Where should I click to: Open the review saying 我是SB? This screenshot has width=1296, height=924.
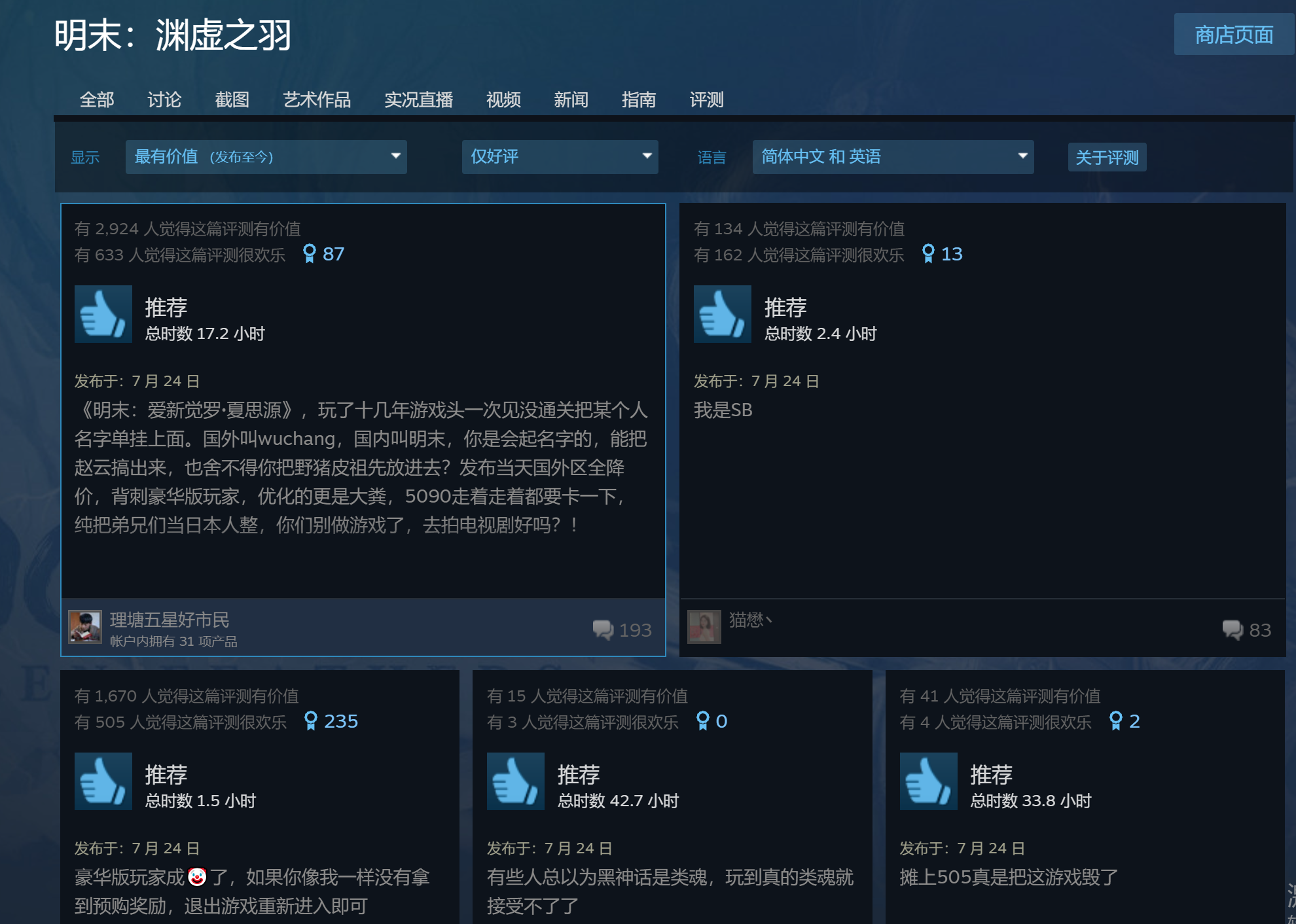(723, 410)
